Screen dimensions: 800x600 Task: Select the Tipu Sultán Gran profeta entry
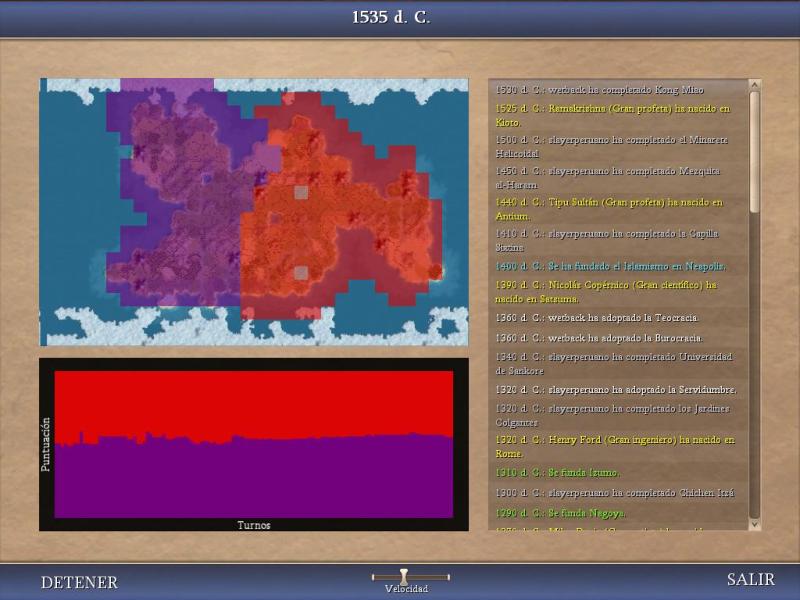click(608, 208)
